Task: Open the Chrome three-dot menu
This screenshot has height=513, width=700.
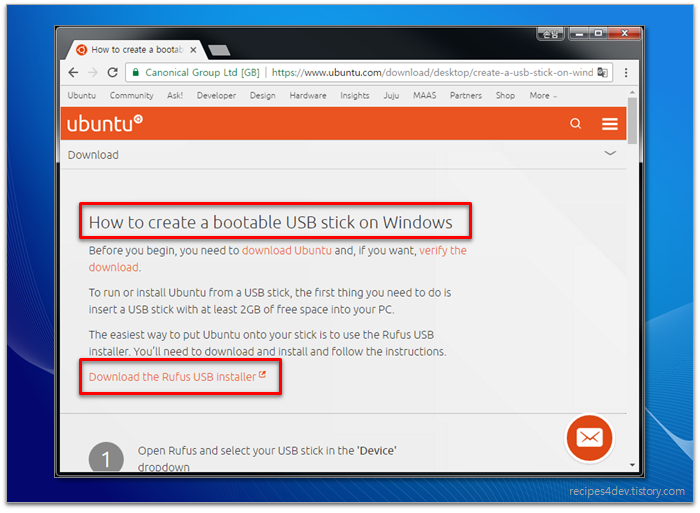Action: click(x=626, y=73)
